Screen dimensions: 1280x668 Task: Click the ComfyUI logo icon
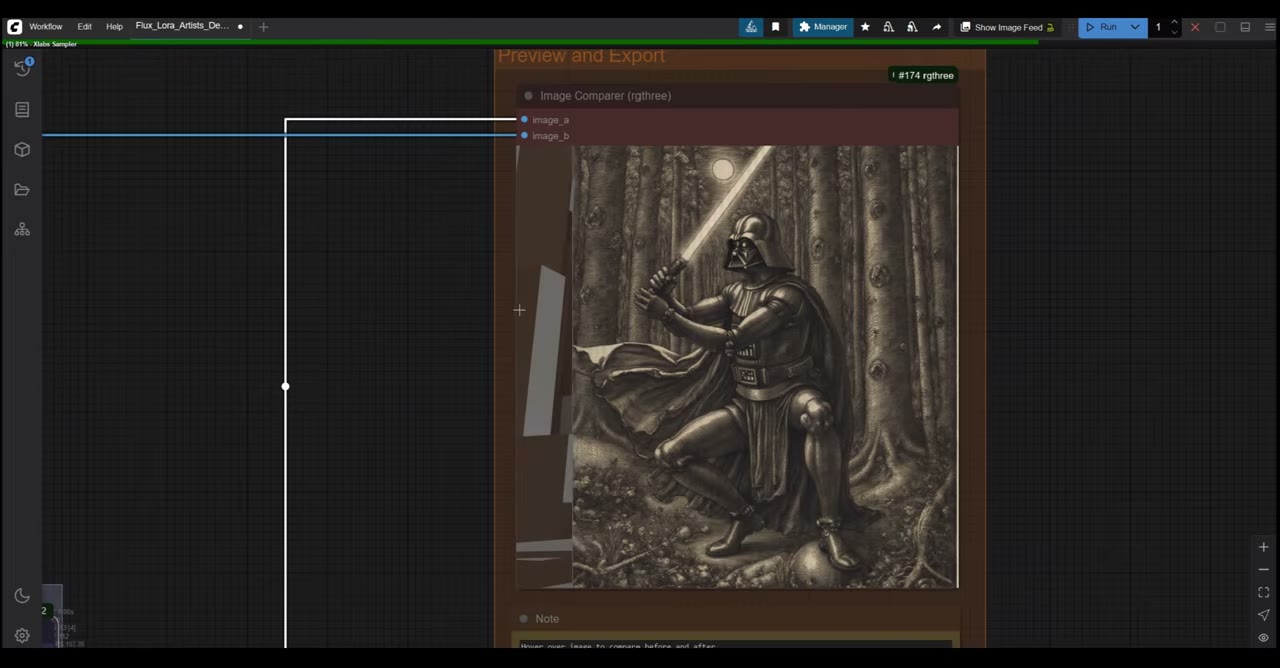coord(14,27)
